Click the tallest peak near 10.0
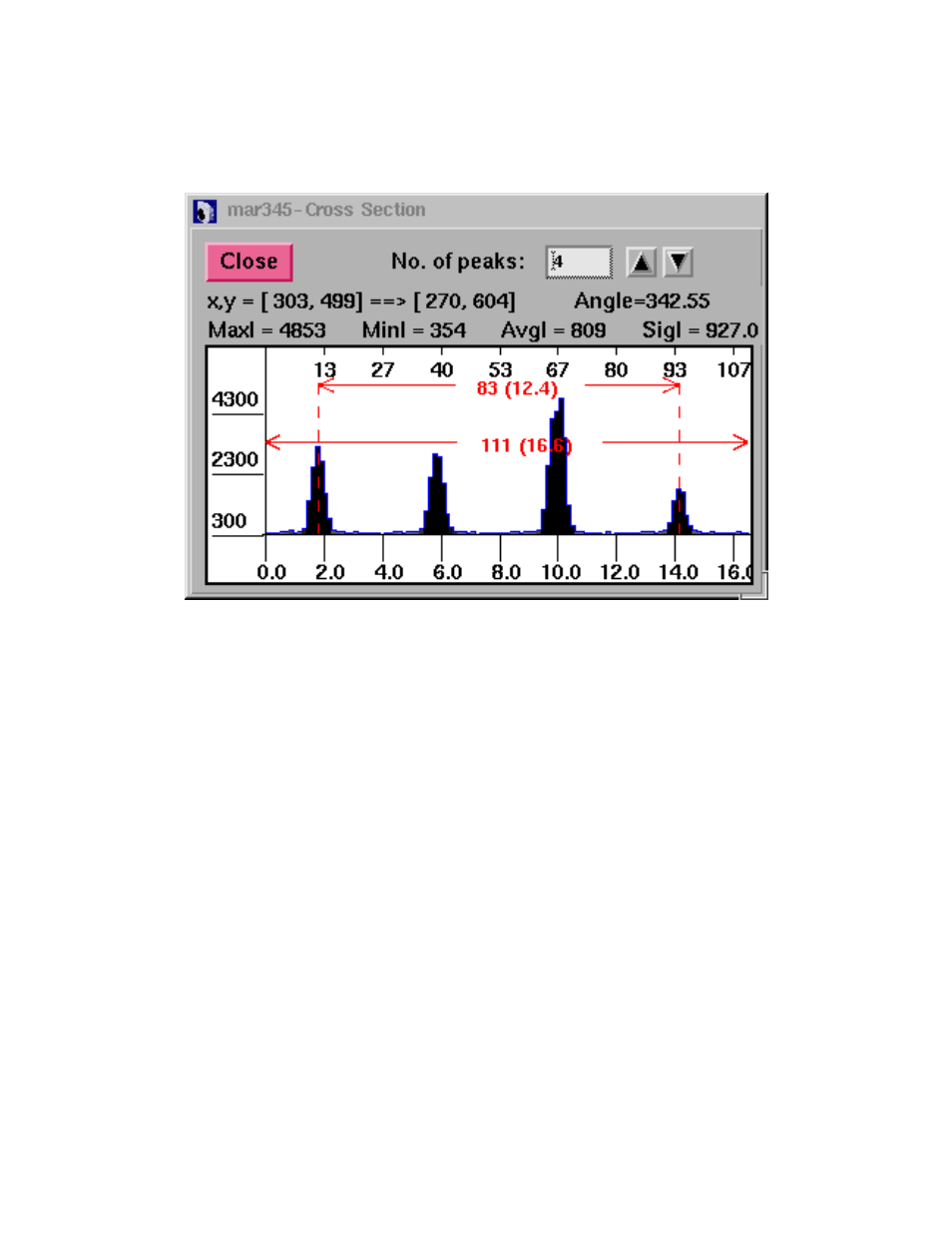Screen dimensions: 952x1233 (557, 469)
